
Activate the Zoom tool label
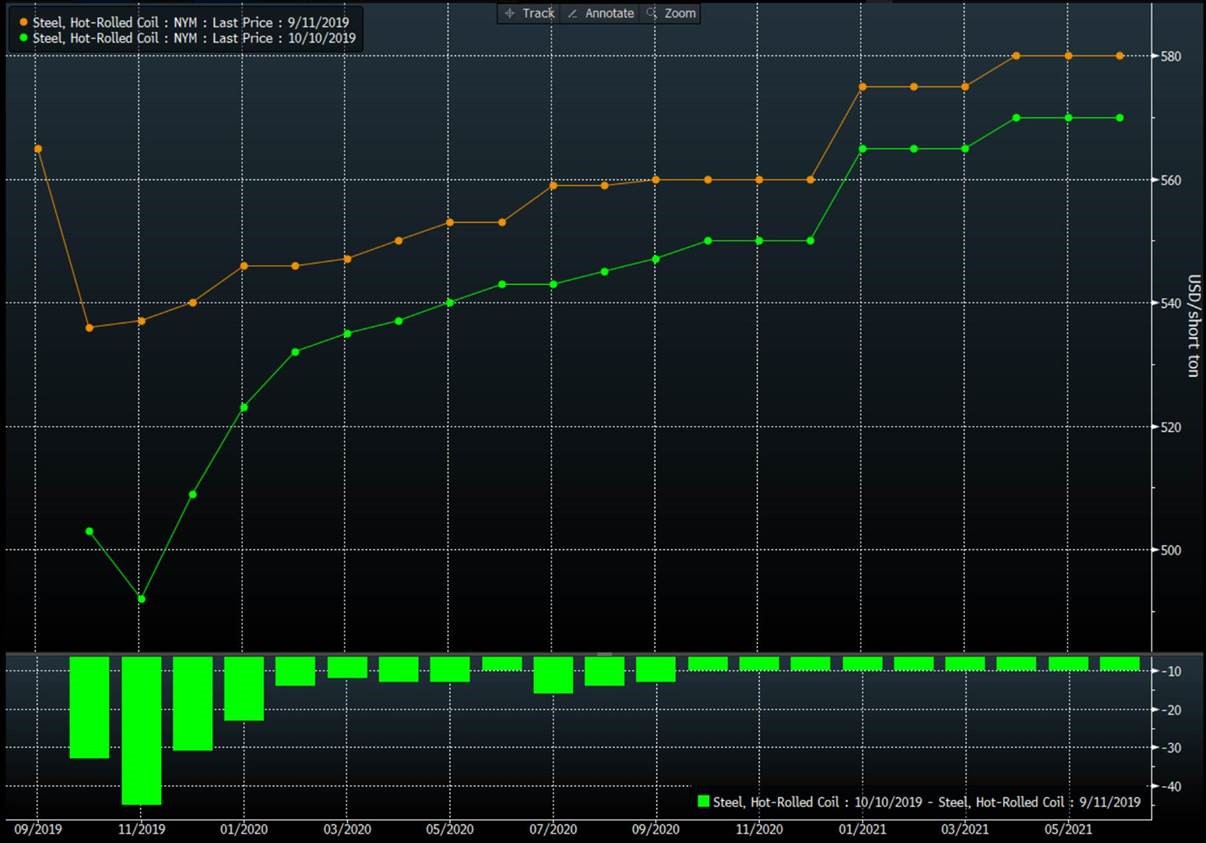[x=680, y=13]
